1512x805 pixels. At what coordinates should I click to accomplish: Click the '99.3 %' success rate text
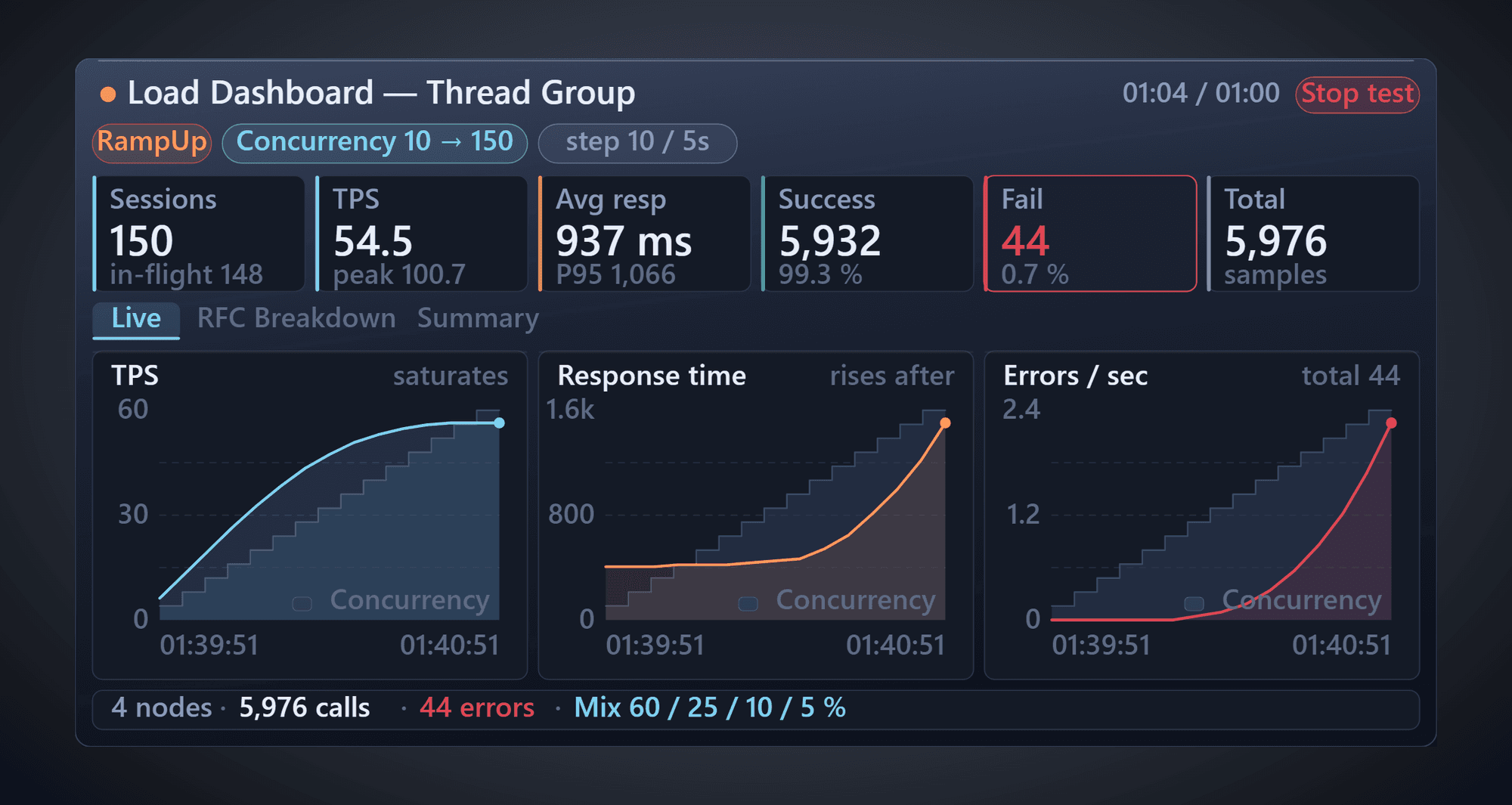pos(820,275)
